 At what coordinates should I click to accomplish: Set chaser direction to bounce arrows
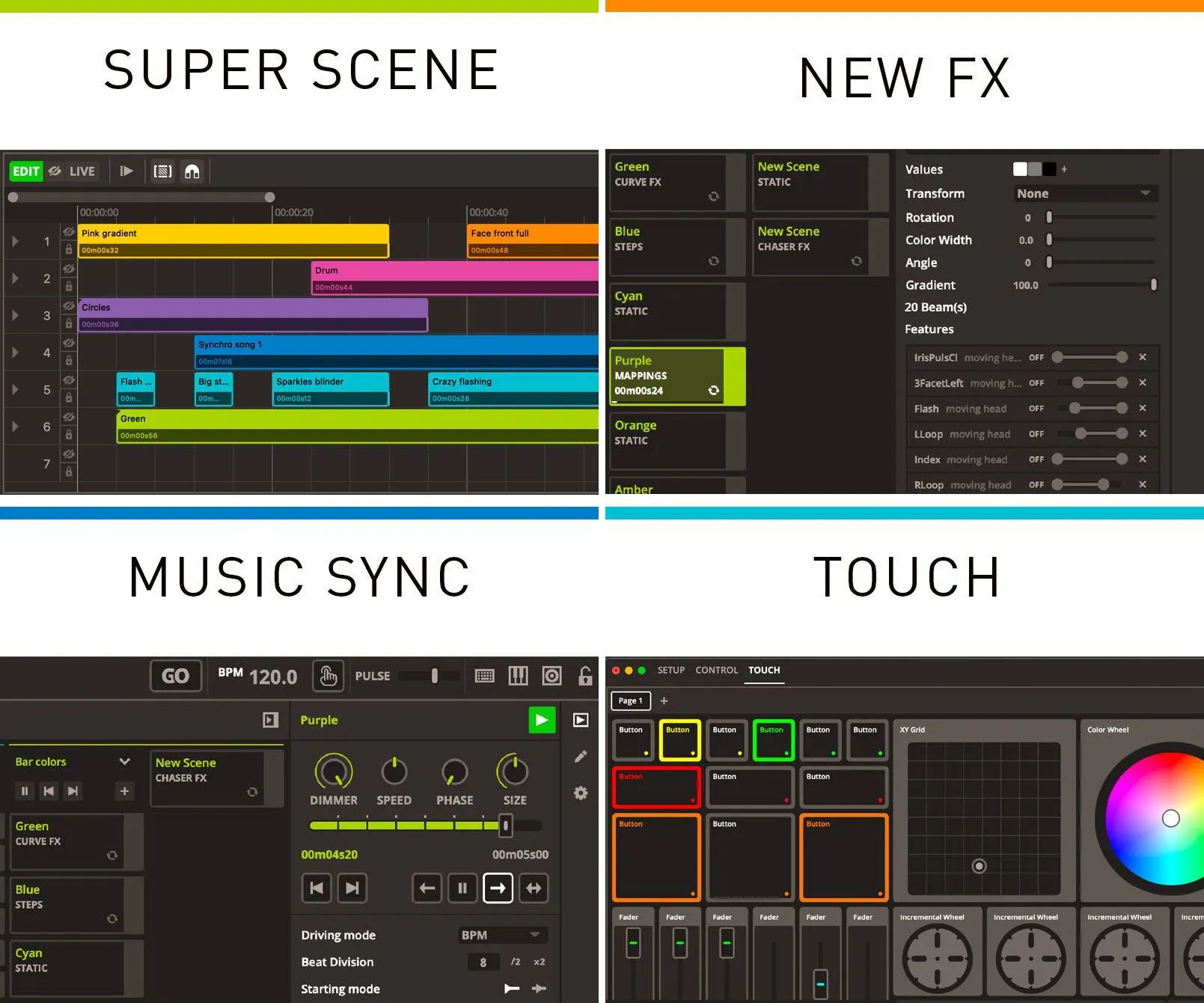534,888
